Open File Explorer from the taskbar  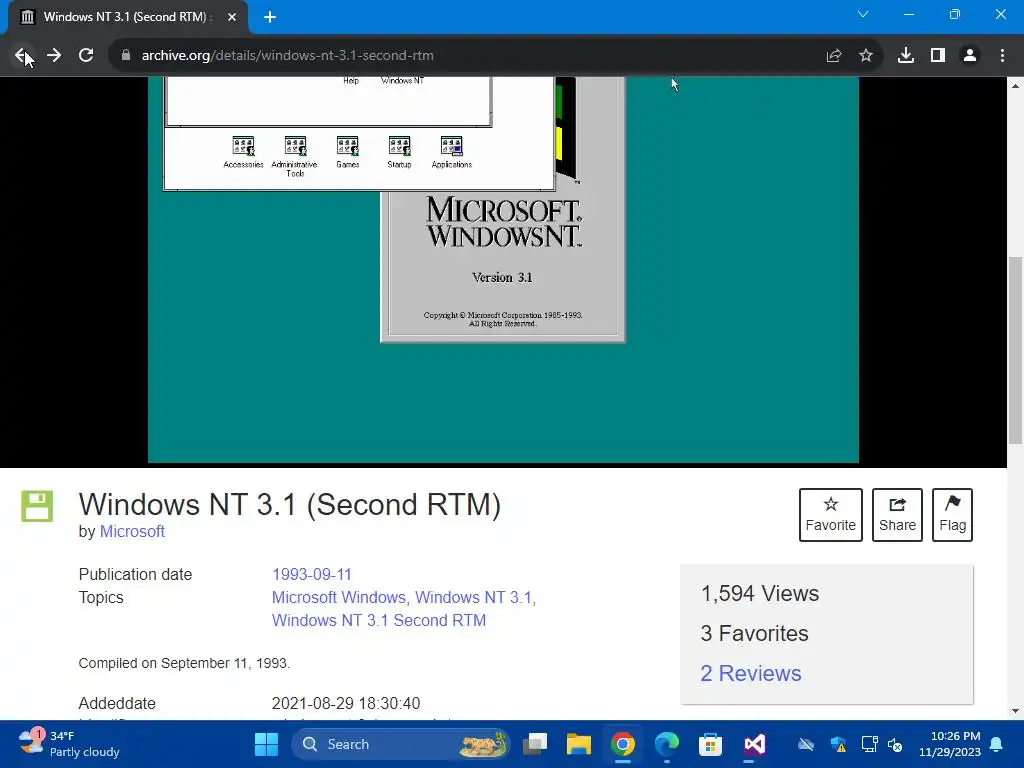[x=579, y=744]
